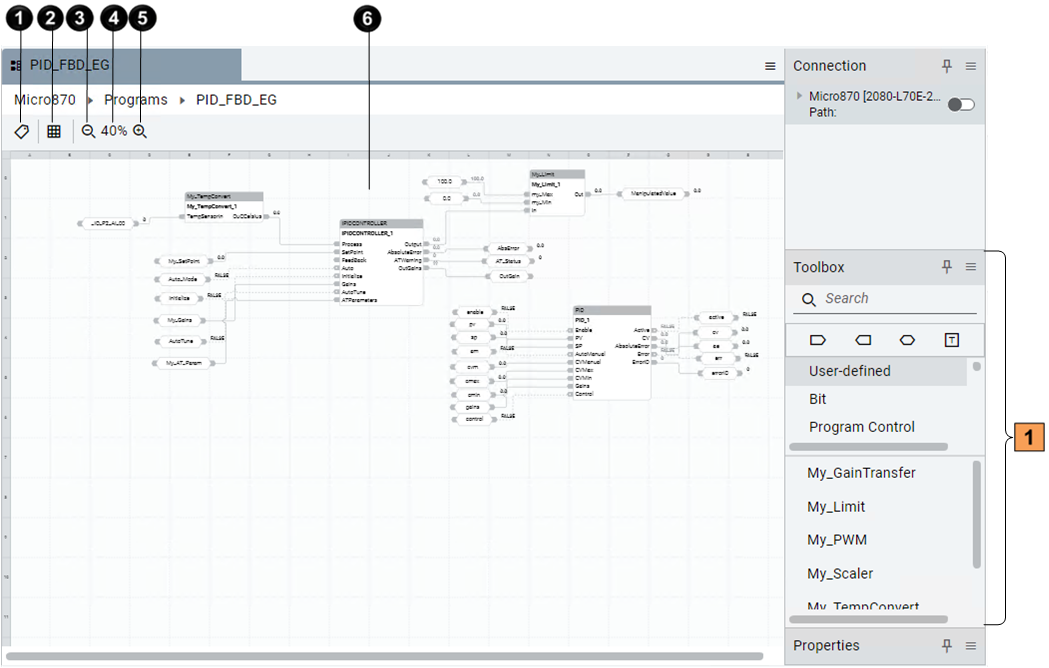The height and width of the screenshot is (668, 1049).
Task: Click the zoom out magnifier icon
Action: [x=88, y=131]
